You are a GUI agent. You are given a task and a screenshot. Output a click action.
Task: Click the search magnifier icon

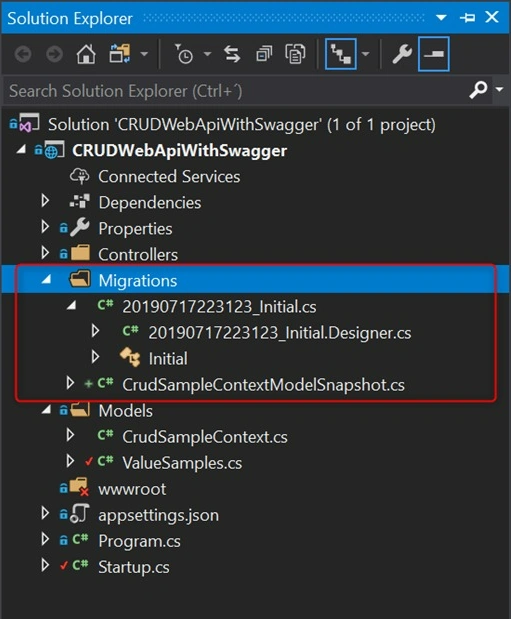point(478,90)
